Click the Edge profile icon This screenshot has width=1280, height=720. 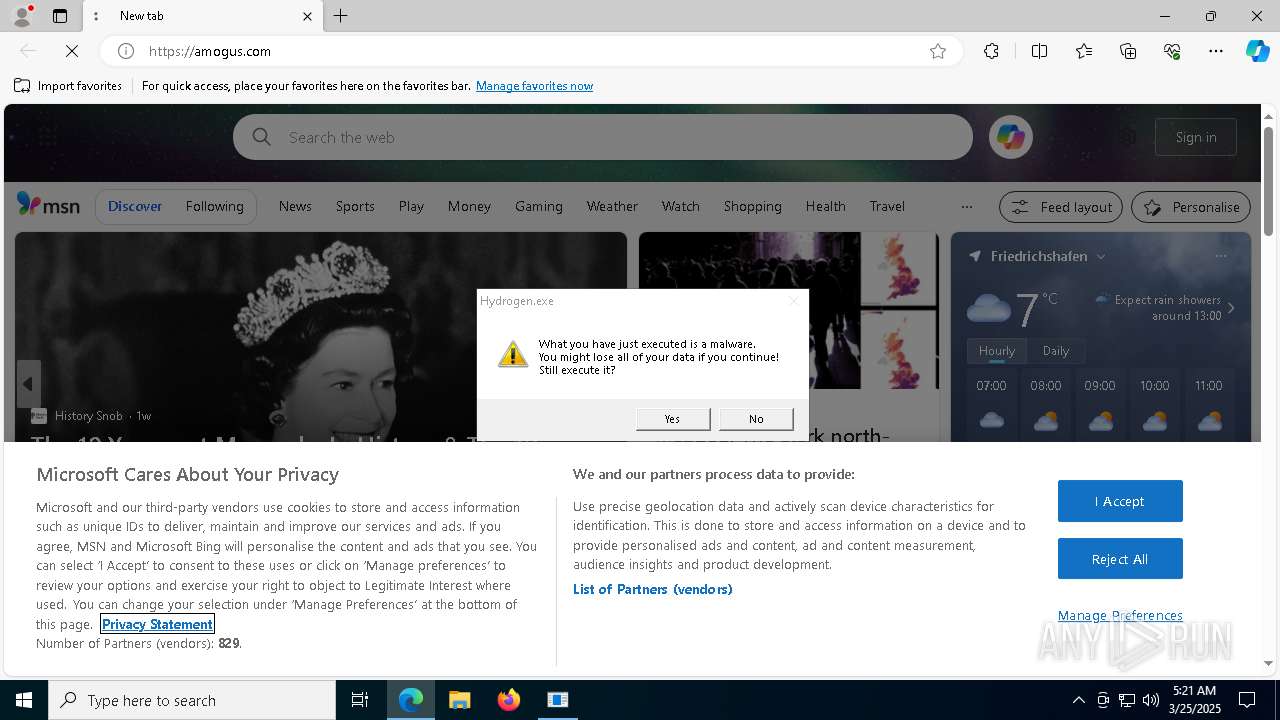click(x=22, y=16)
